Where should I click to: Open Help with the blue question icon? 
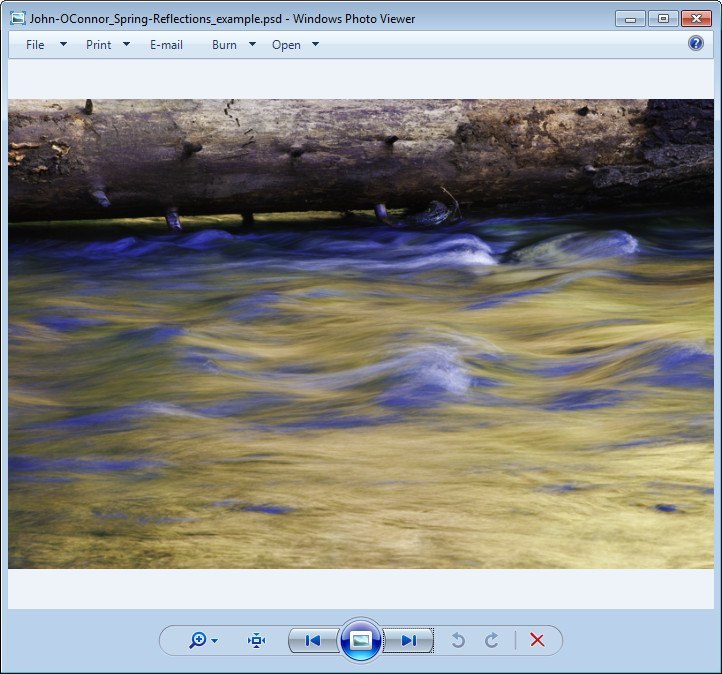click(696, 43)
